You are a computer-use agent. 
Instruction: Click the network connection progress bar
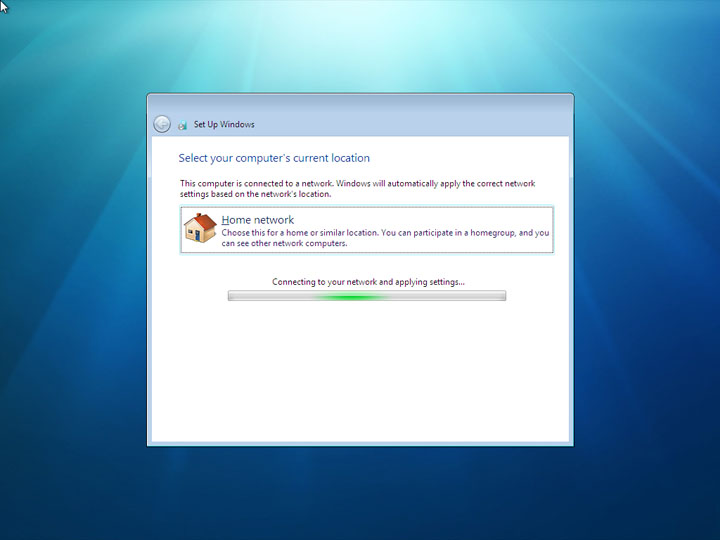[x=367, y=296]
